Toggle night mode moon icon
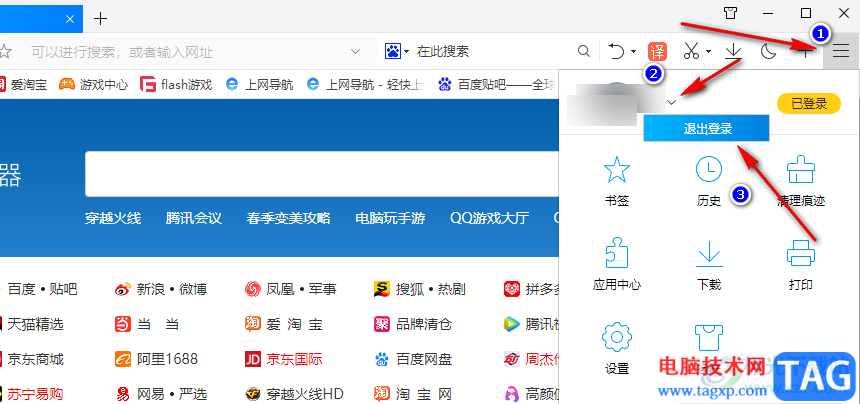 click(x=770, y=52)
